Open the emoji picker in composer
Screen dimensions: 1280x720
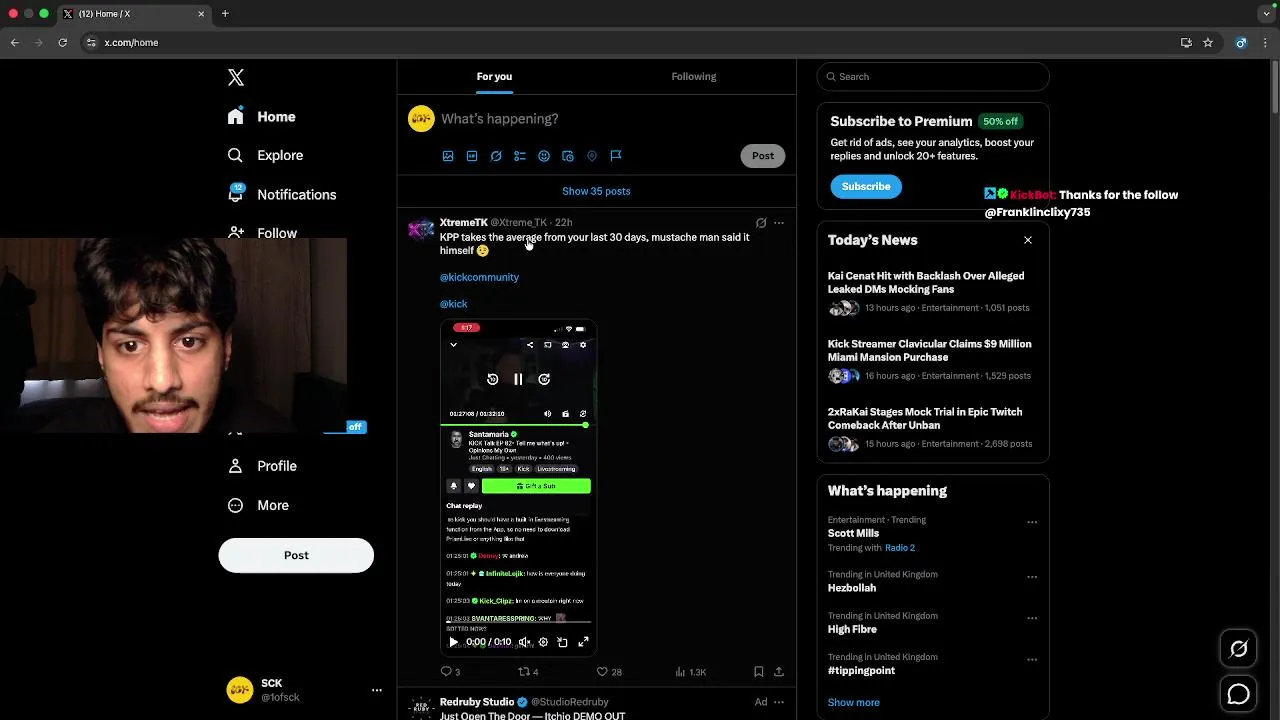pyautogui.click(x=544, y=156)
